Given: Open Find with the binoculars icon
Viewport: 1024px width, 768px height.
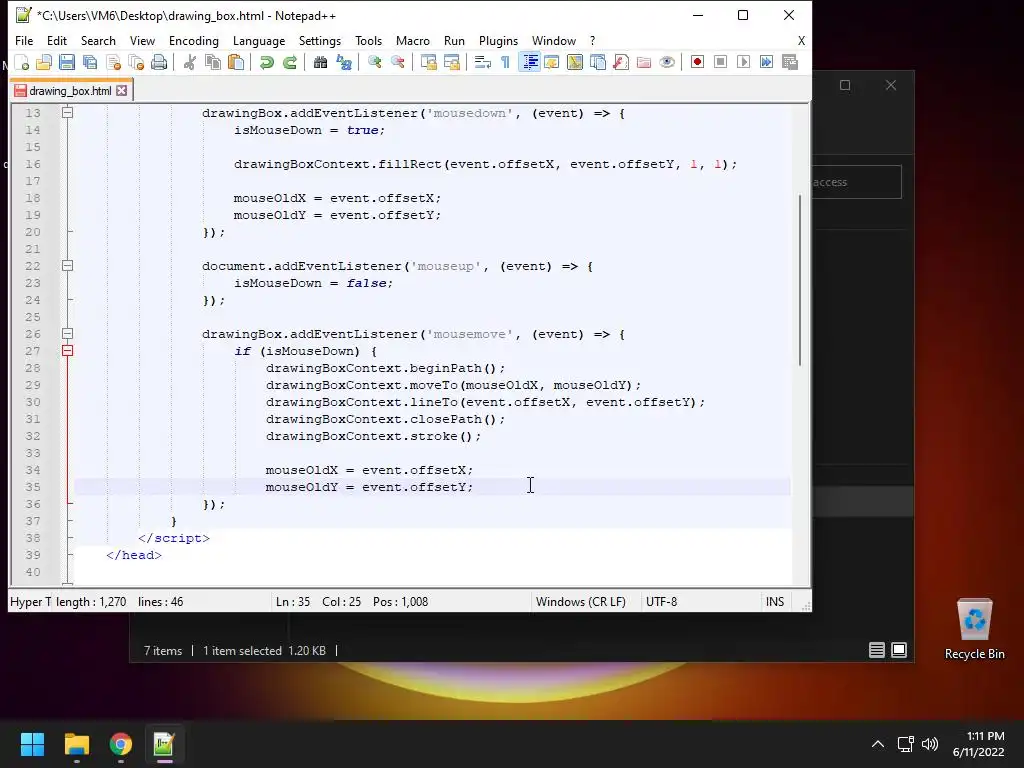Looking at the screenshot, I should coord(320,62).
